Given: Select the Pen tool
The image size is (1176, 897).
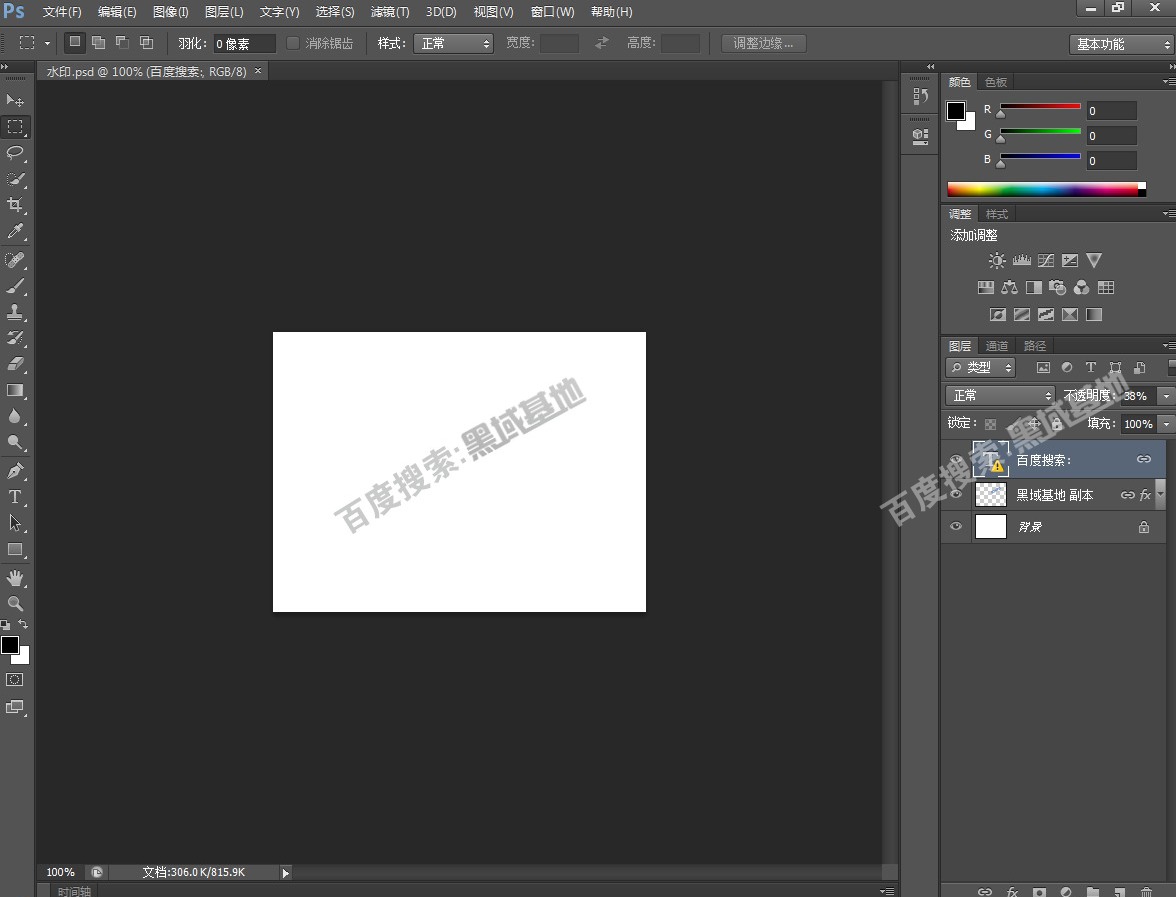Looking at the screenshot, I should [x=15, y=471].
